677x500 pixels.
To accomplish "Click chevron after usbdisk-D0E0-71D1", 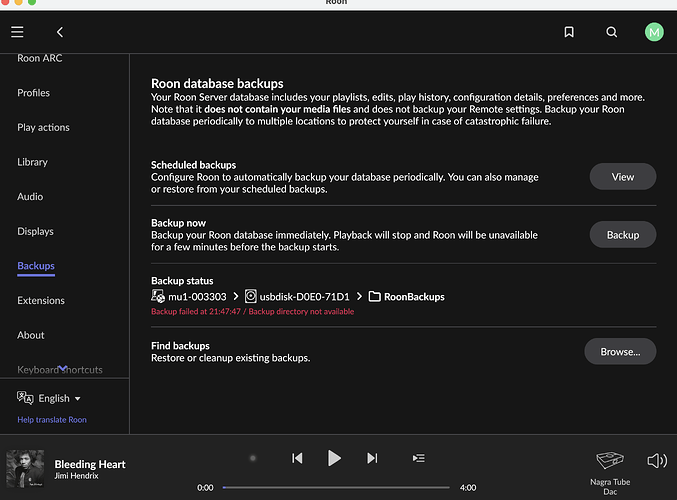I will pyautogui.click(x=359, y=296).
